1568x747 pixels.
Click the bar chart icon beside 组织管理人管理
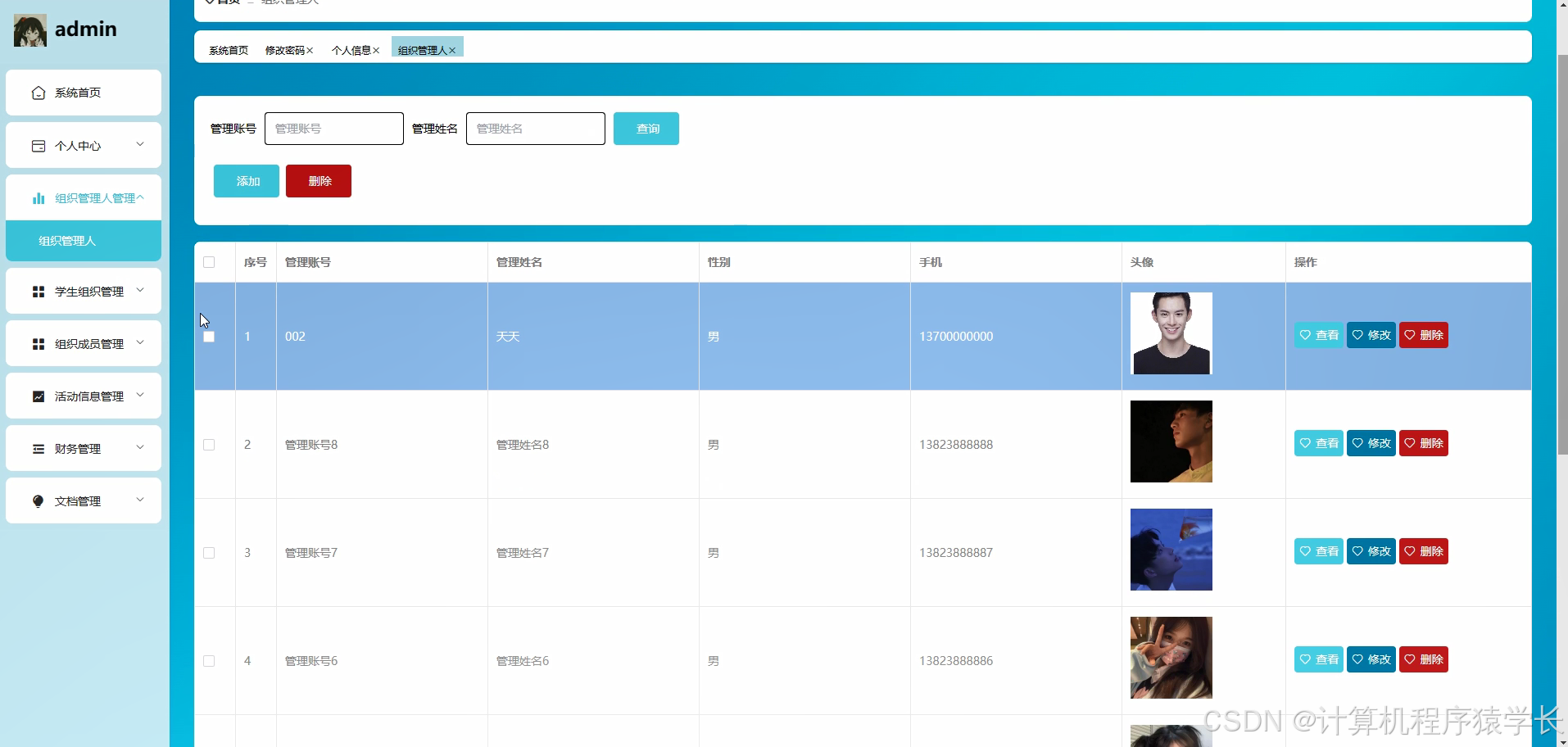click(39, 198)
